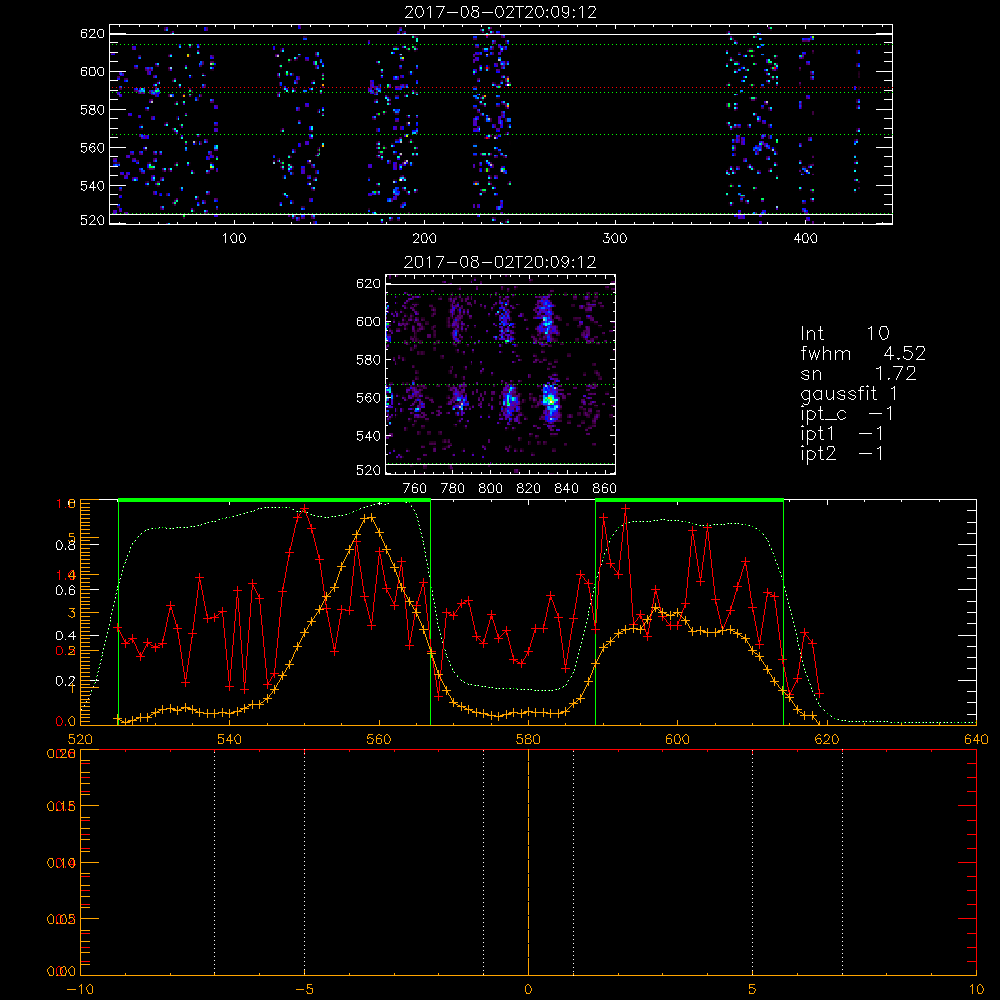1000x1000 pixels.
Task: Click the "ipt_c -1" parameter line
Action: 847,414
